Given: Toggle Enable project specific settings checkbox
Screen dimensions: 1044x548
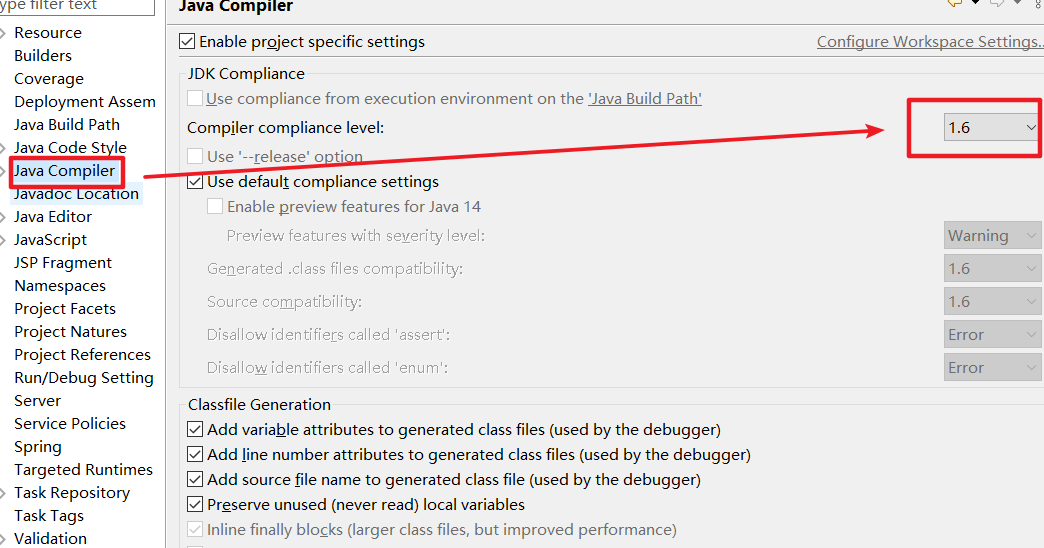Looking at the screenshot, I should (x=187, y=41).
